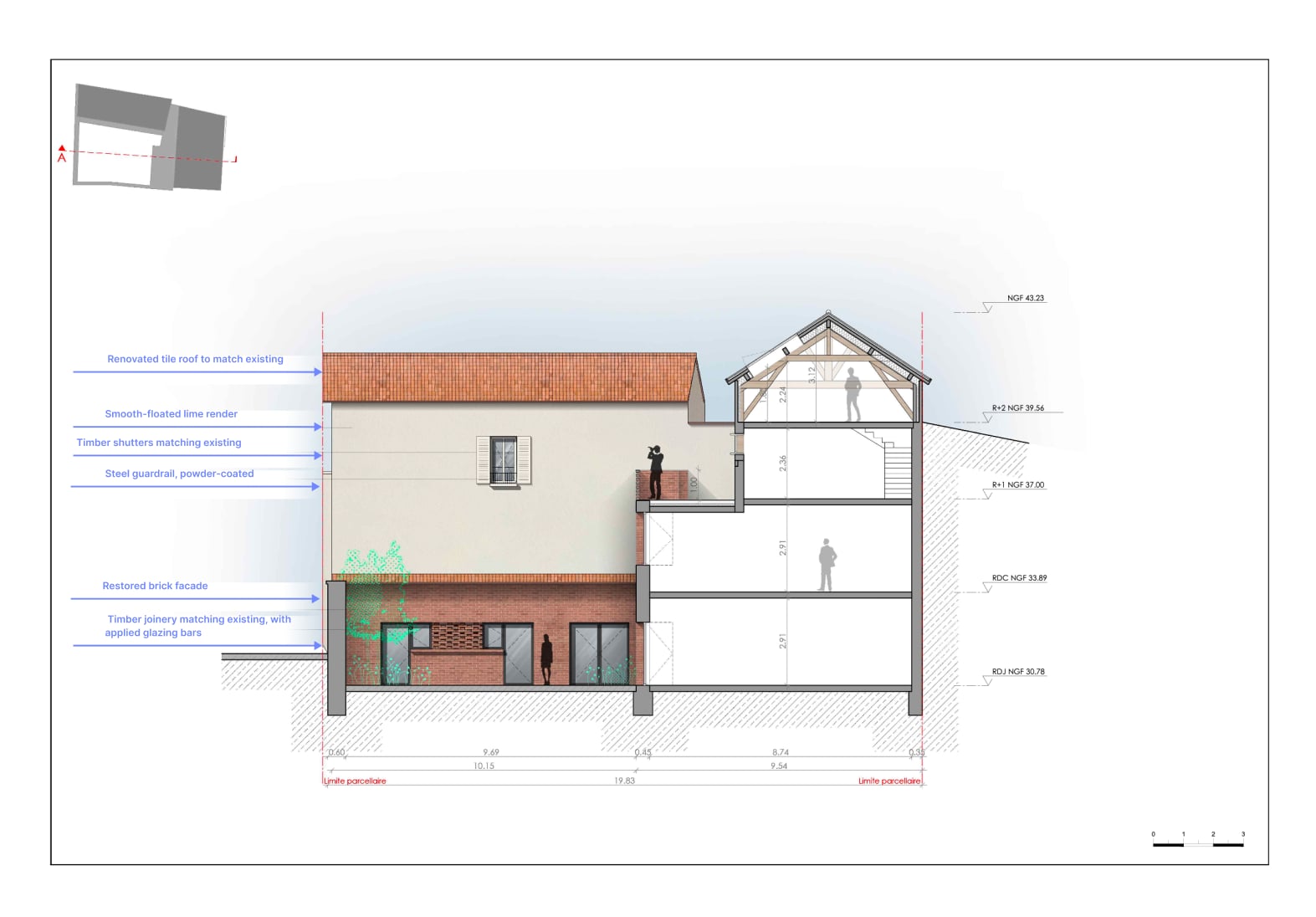Screen dimensions: 1316x917
Task: Click the 'Renovated tile roof to match existing' annotation
Action: (195, 359)
